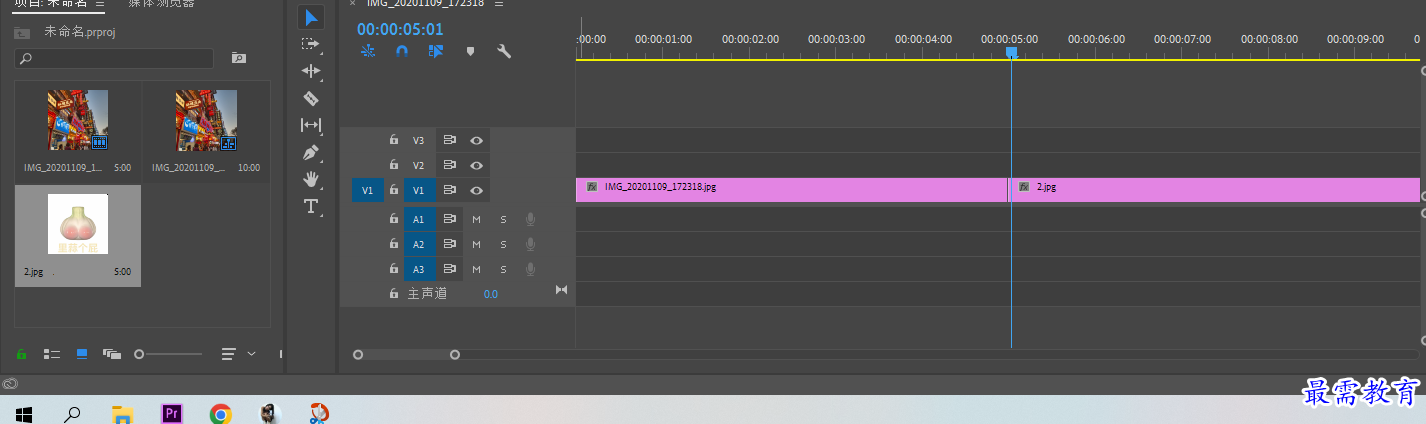1426x424 pixels.
Task: Open Premiere Pro from the taskbar
Action: click(x=171, y=412)
